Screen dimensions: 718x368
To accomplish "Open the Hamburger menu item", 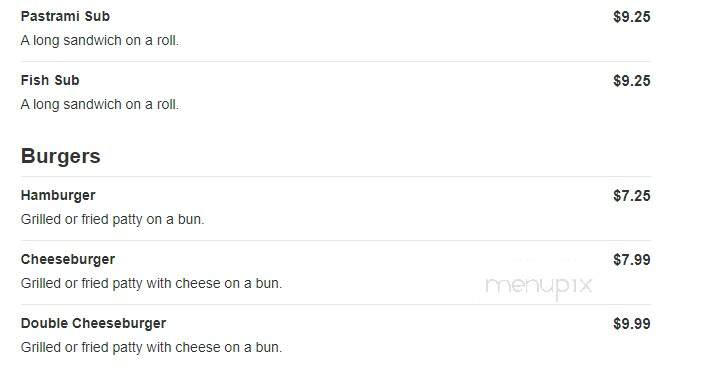I will pos(58,195).
